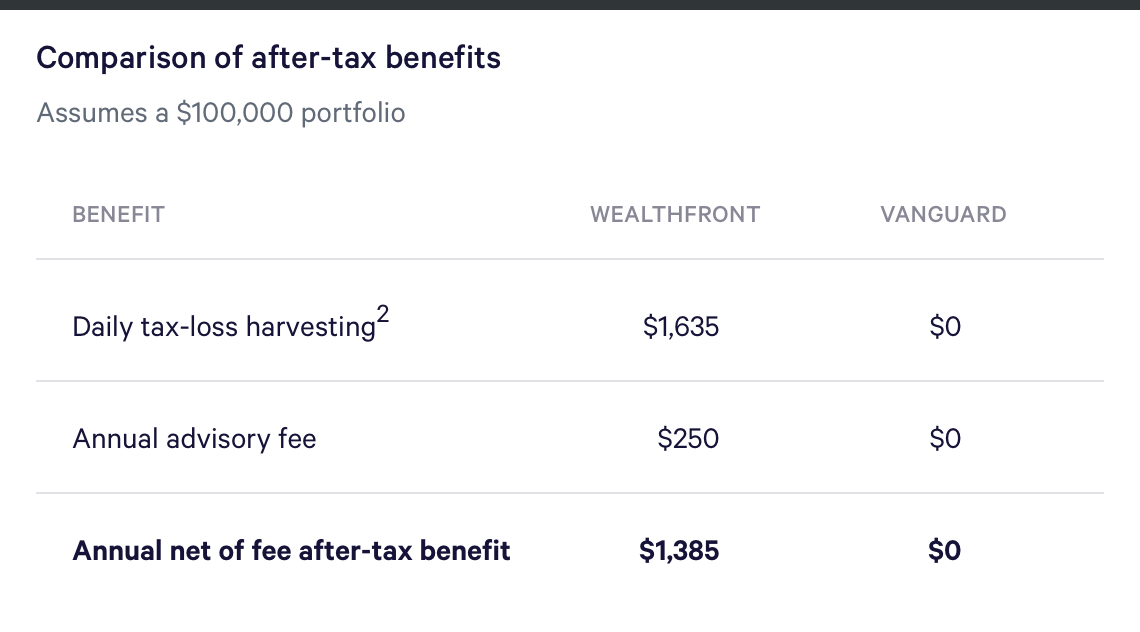Click Wealthfront's bold $1,385 net benefit value
The width and height of the screenshot is (1140, 632).
coord(679,551)
